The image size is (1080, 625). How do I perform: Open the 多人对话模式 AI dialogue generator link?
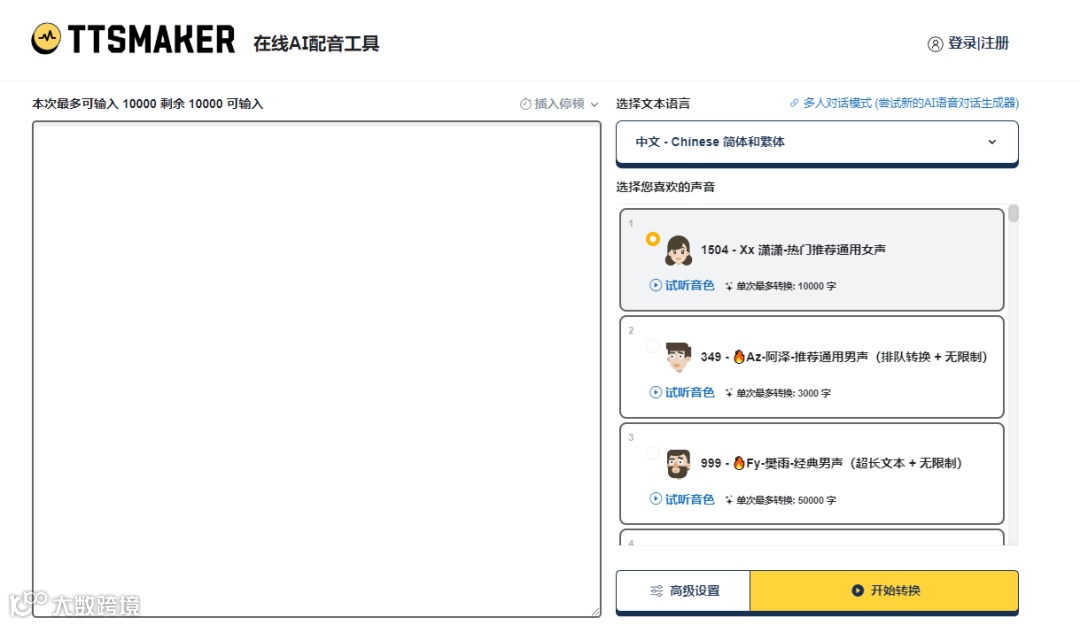point(910,103)
